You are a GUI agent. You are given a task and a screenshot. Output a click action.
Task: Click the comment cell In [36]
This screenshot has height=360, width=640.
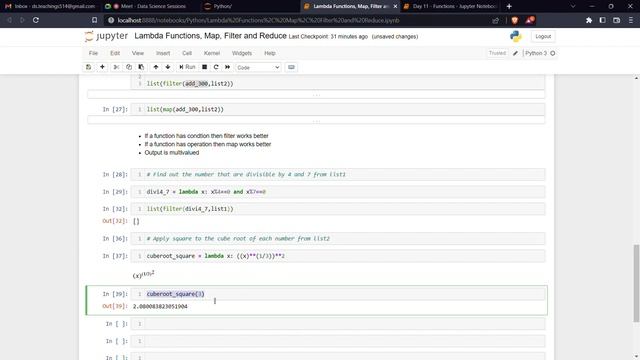[338, 239]
